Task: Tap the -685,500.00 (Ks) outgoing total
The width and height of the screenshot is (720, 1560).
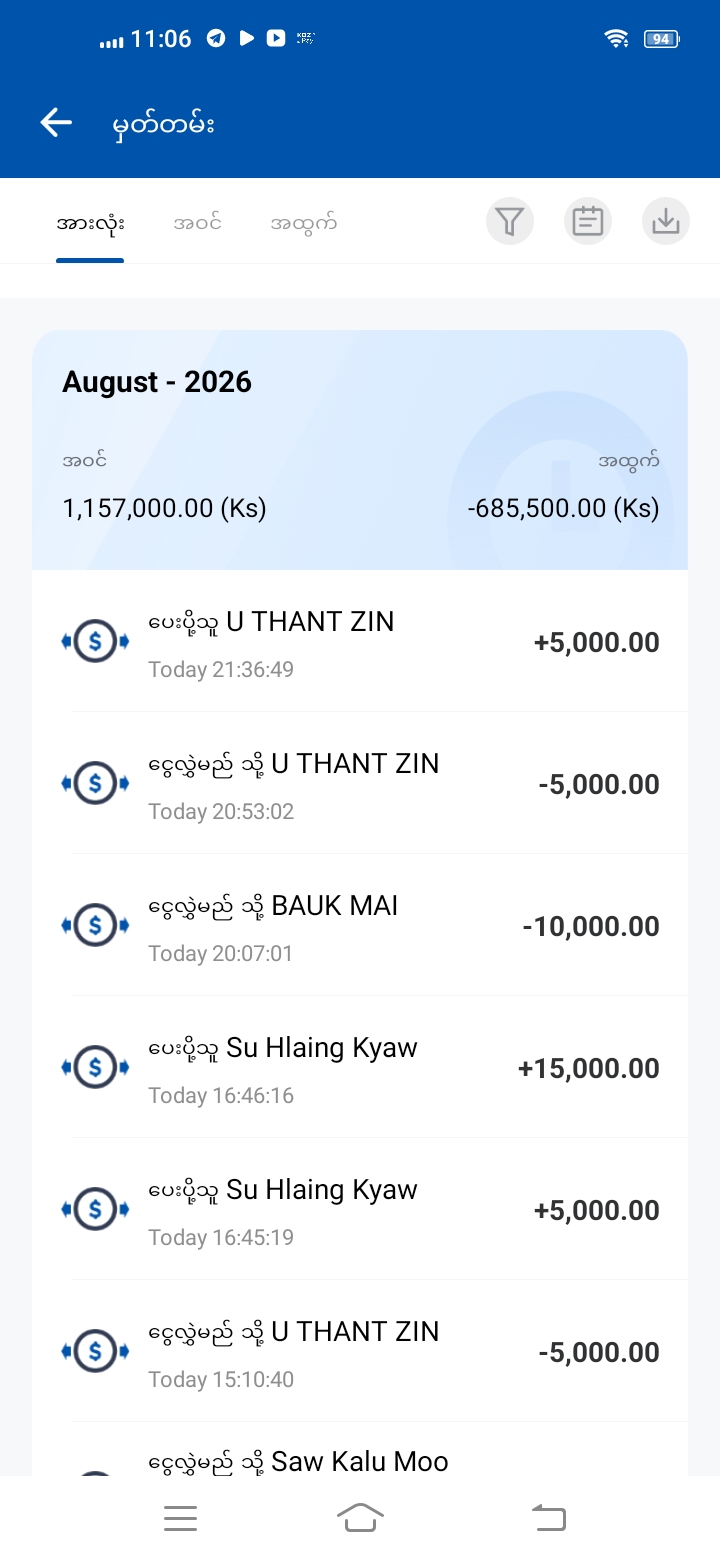Action: [563, 508]
